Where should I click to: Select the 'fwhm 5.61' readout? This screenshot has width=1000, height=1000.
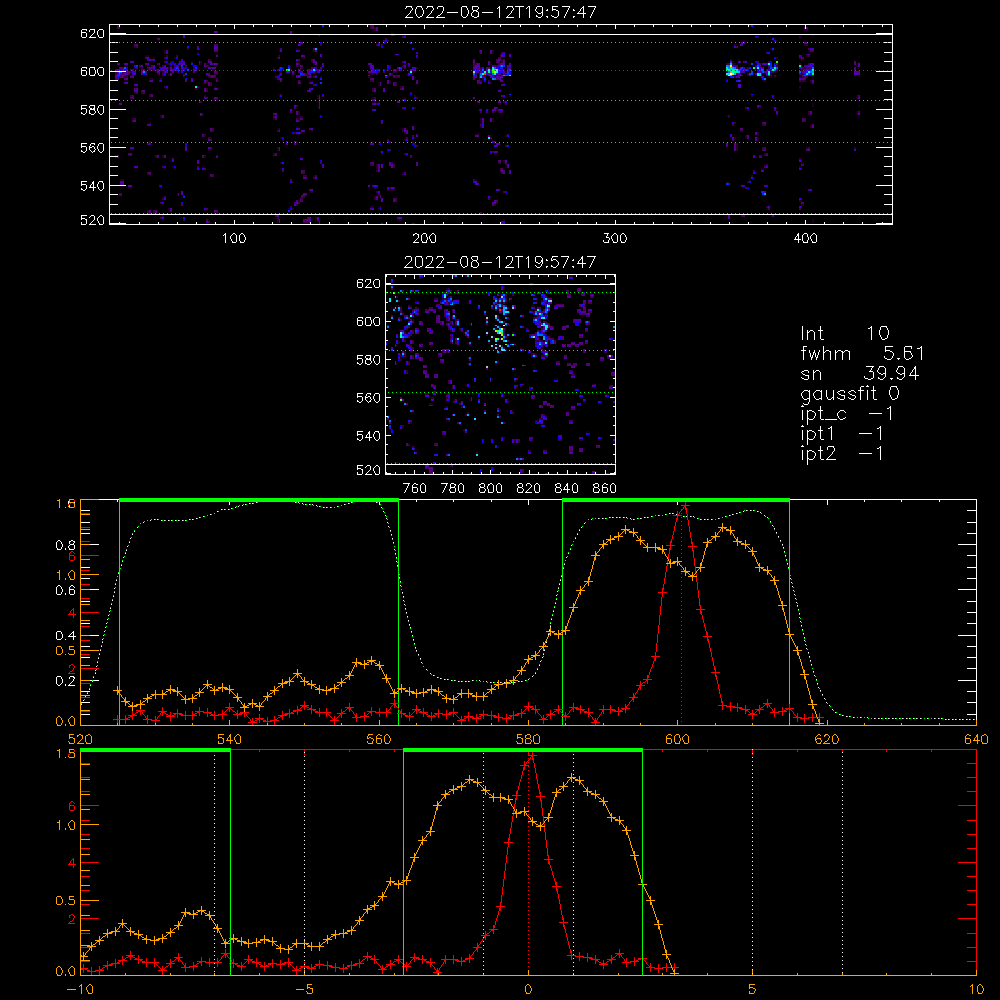[862, 353]
